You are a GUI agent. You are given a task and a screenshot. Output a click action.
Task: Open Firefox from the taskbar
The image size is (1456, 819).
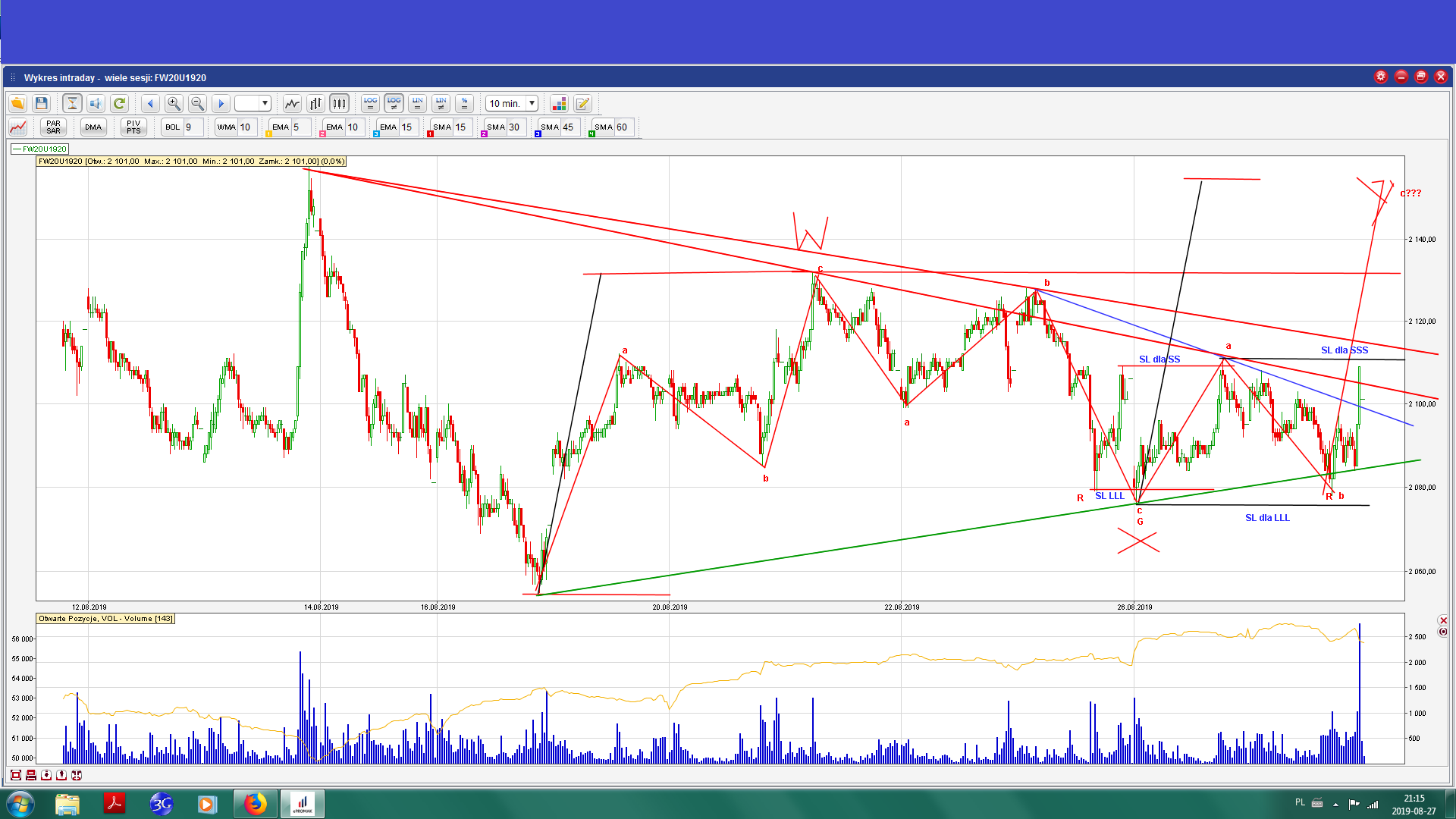(255, 803)
